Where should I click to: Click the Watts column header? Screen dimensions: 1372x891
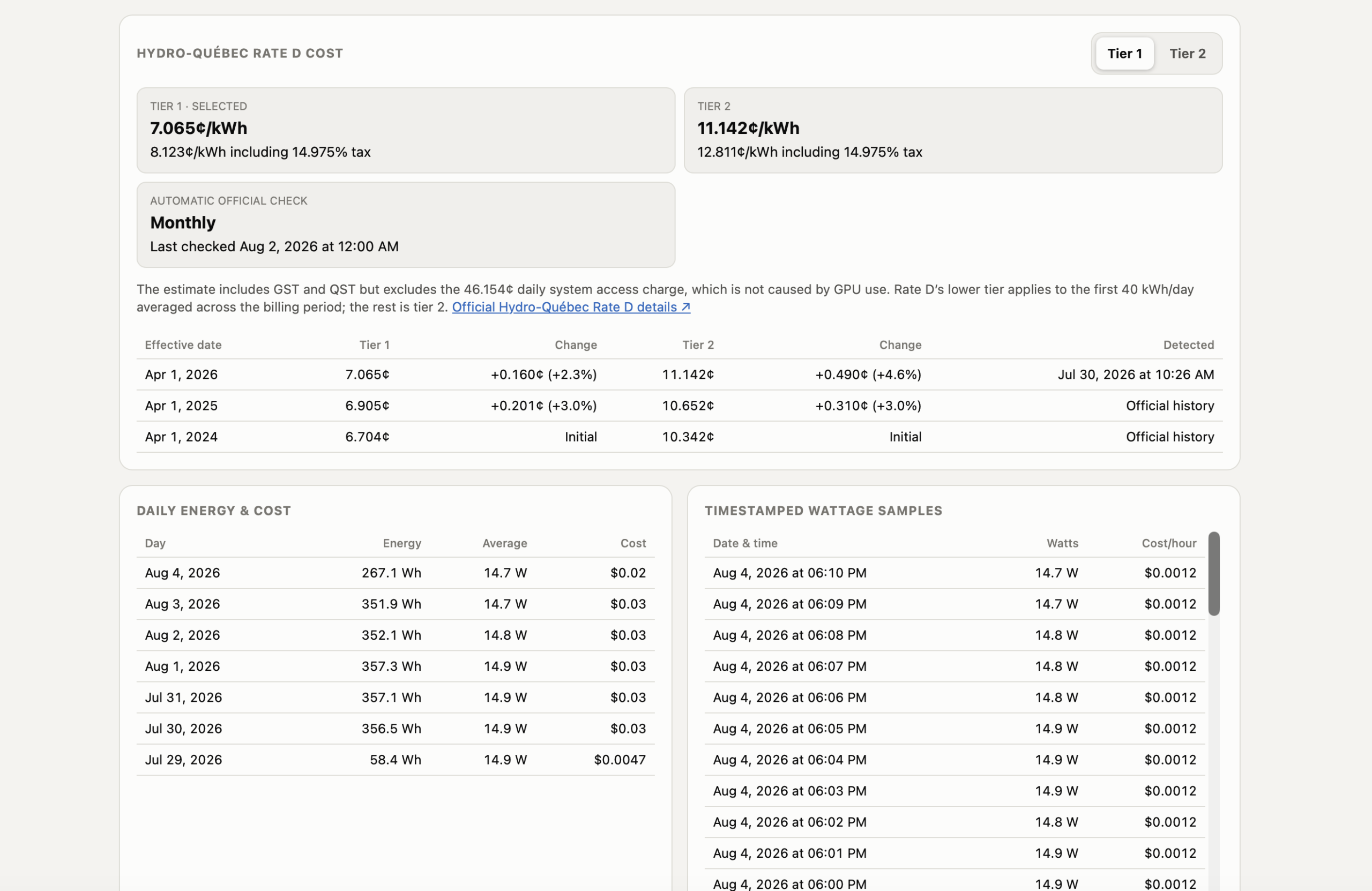1062,543
